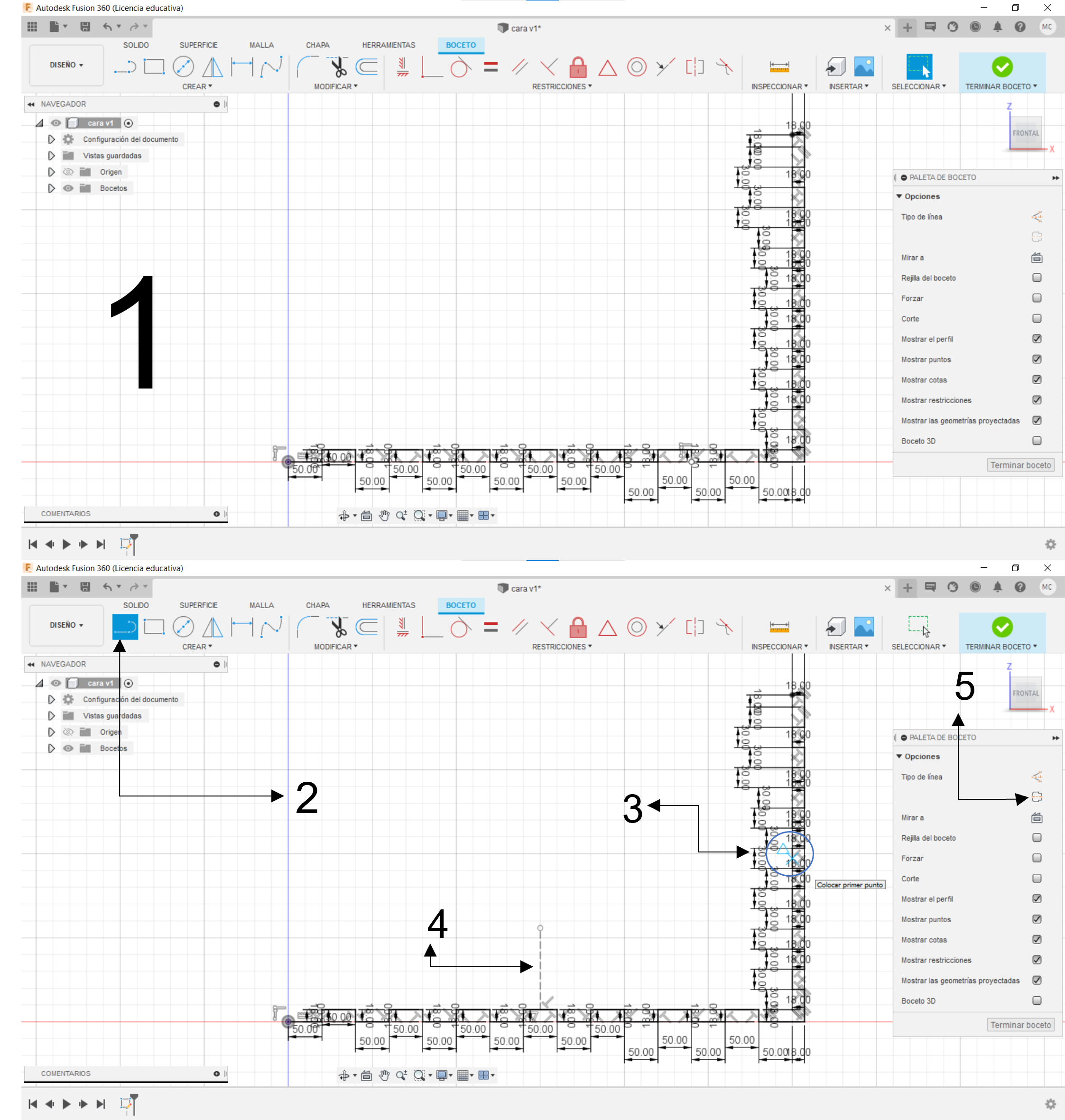This screenshot has height=1120, width=1065.
Task: Click the Trim scissors icon in the lower window
Action: point(338,627)
